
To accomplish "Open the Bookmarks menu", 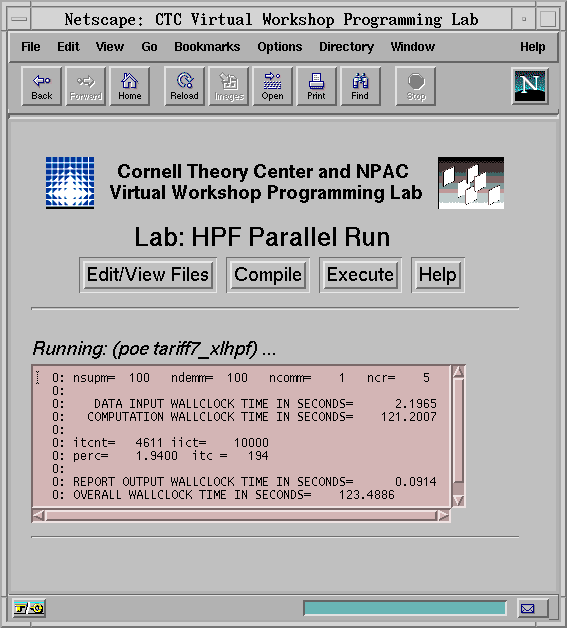I will tap(207, 47).
